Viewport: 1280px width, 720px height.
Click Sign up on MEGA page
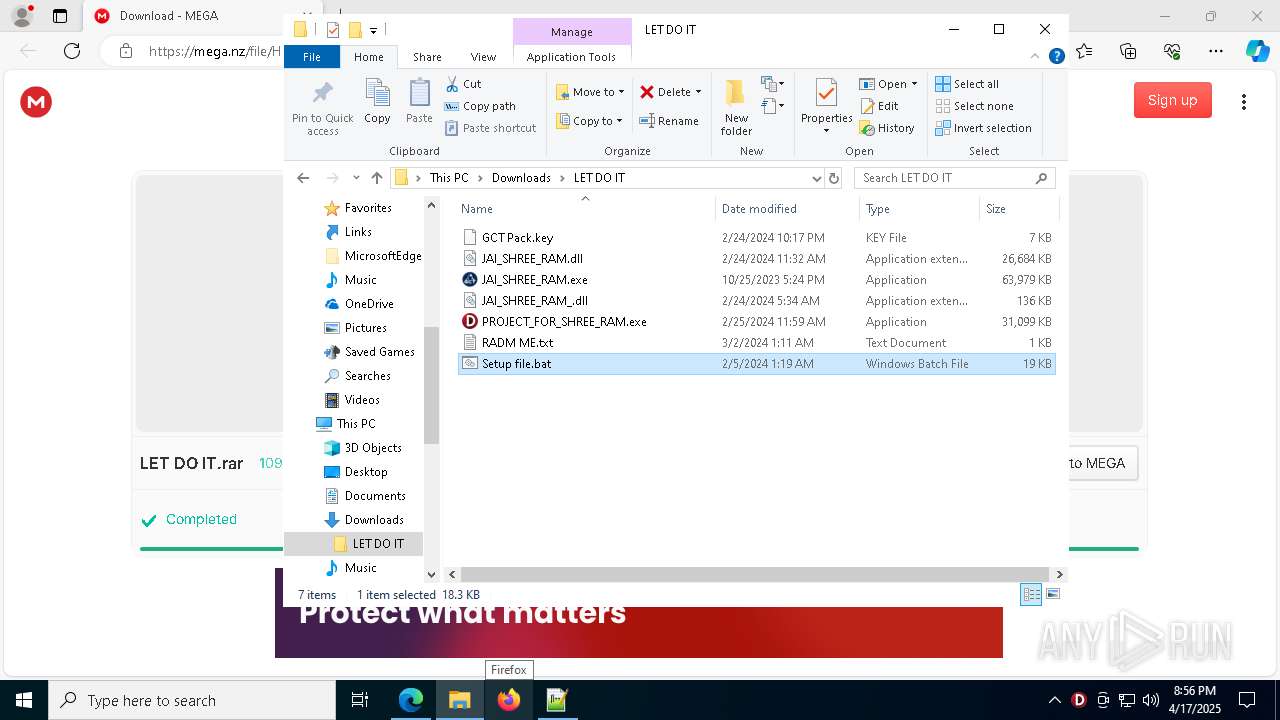[1172, 100]
